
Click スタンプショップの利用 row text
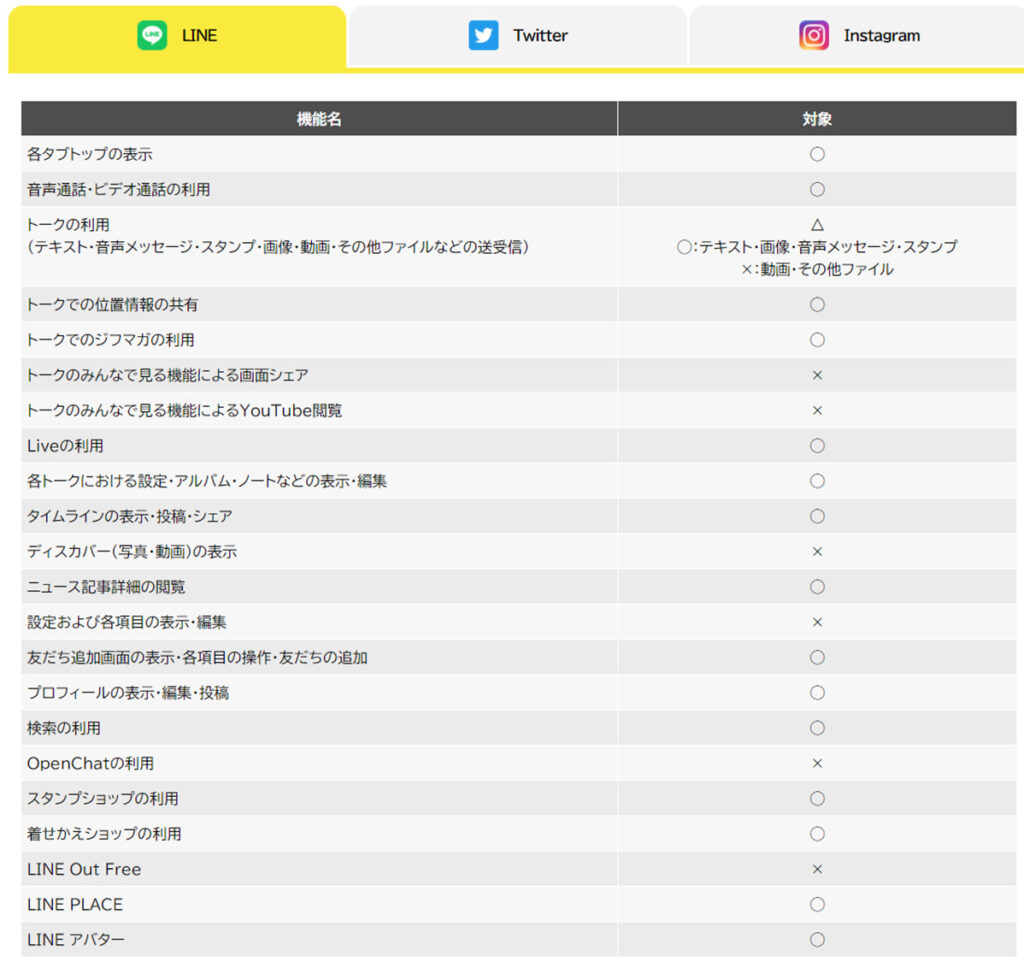[x=103, y=798]
